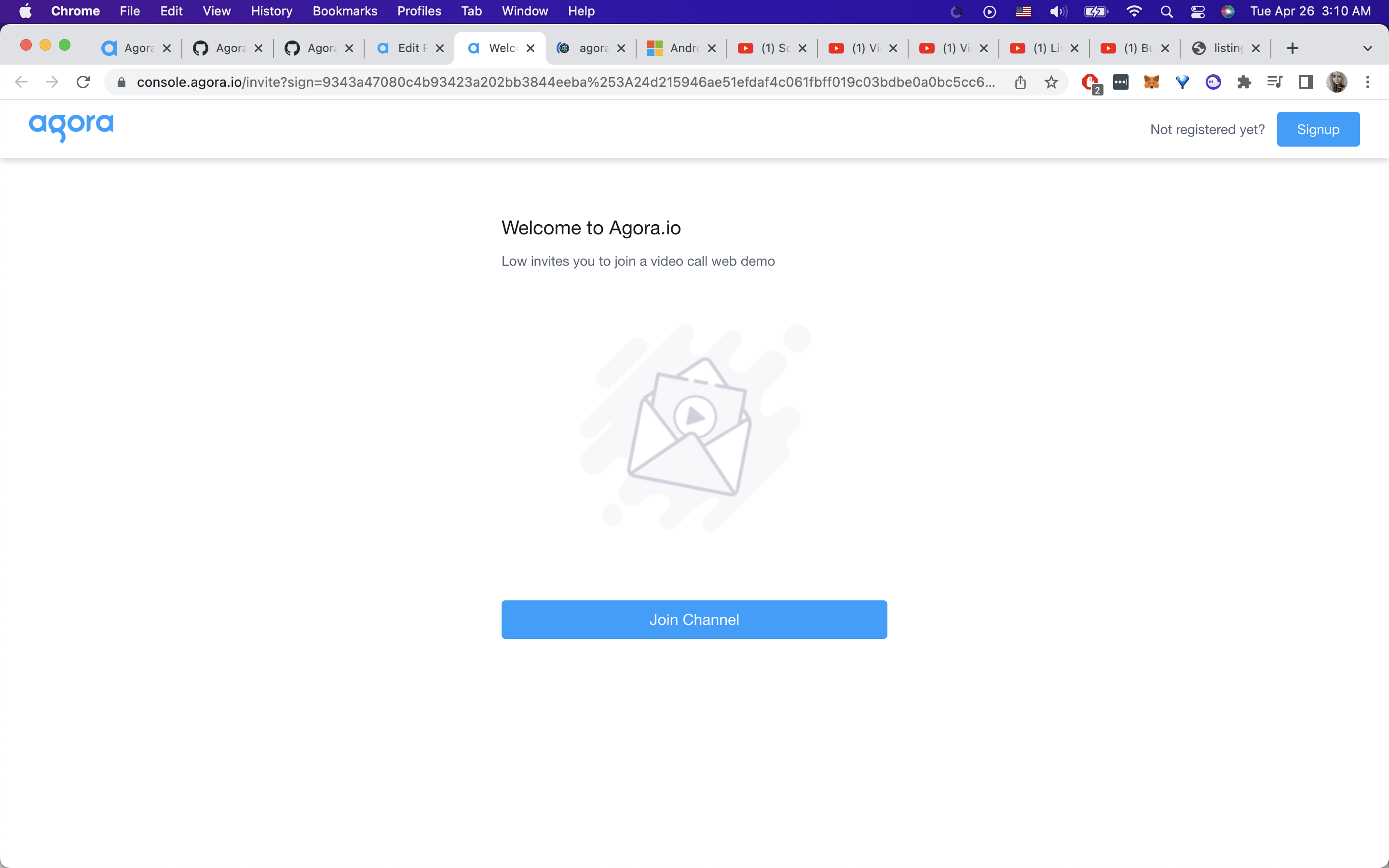Open the Extensions puzzle piece menu
The height and width of the screenshot is (868, 1389).
pos(1244,82)
